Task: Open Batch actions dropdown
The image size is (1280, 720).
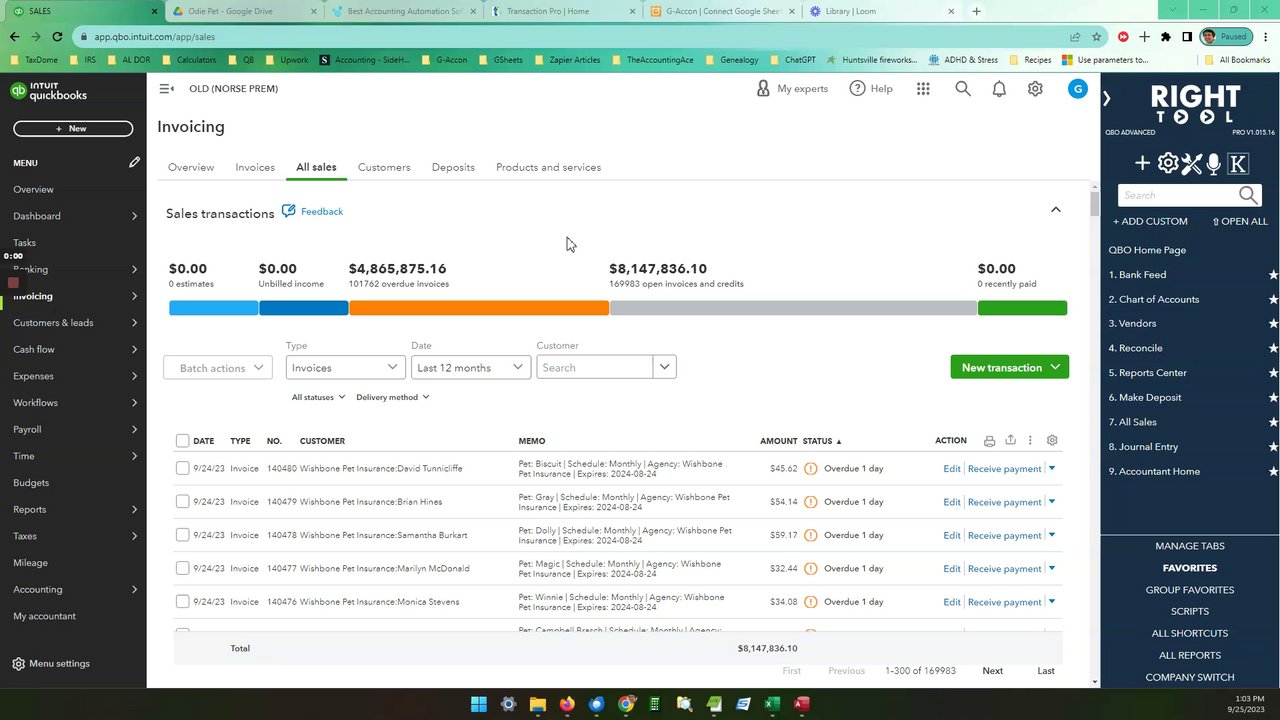Action: [x=218, y=368]
